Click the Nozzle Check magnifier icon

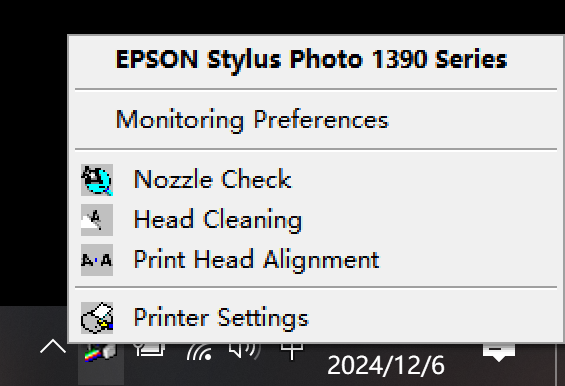[97, 180]
